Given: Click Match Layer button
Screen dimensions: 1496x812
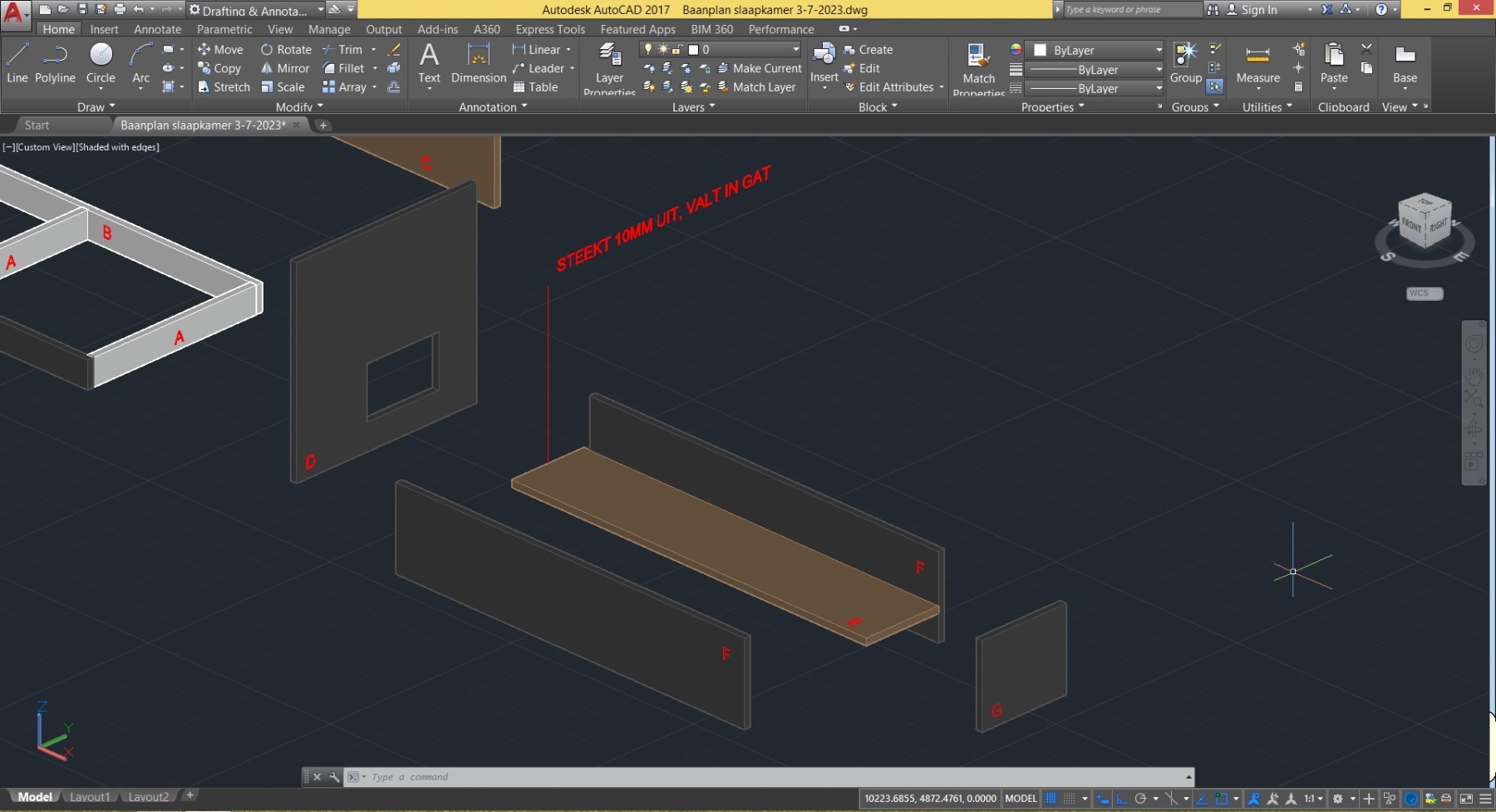Looking at the screenshot, I should tap(756, 86).
